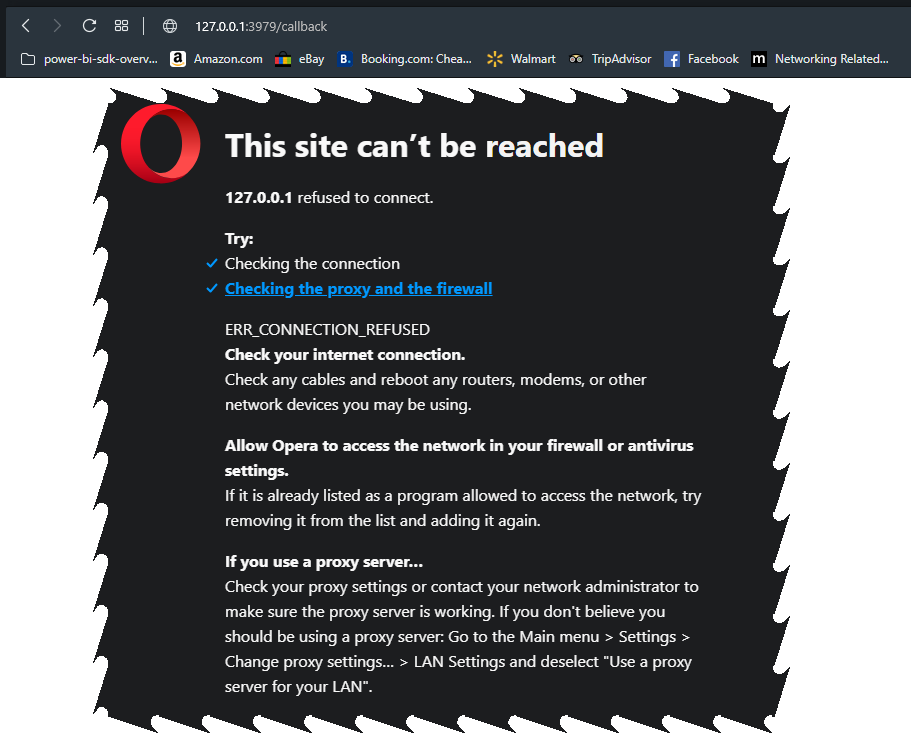Click the back navigation arrow

pyautogui.click(x=24, y=26)
